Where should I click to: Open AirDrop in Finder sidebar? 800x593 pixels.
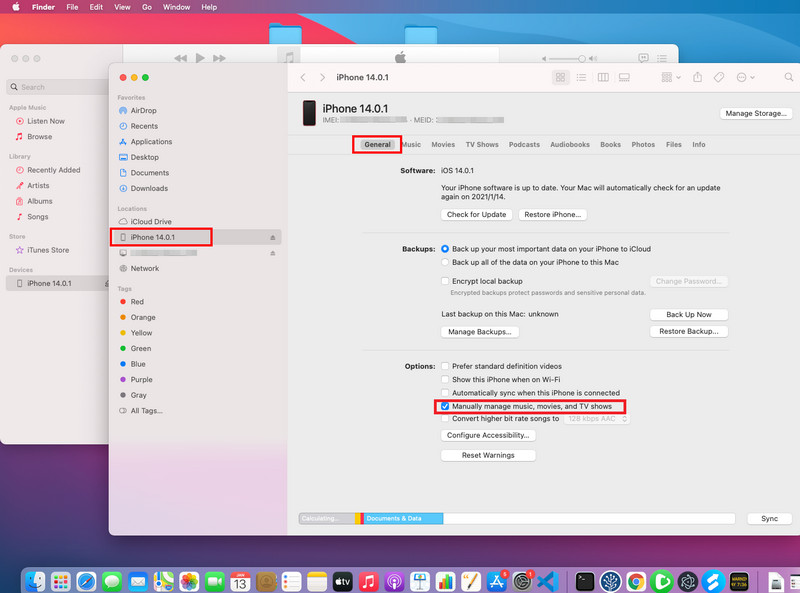coord(143,111)
